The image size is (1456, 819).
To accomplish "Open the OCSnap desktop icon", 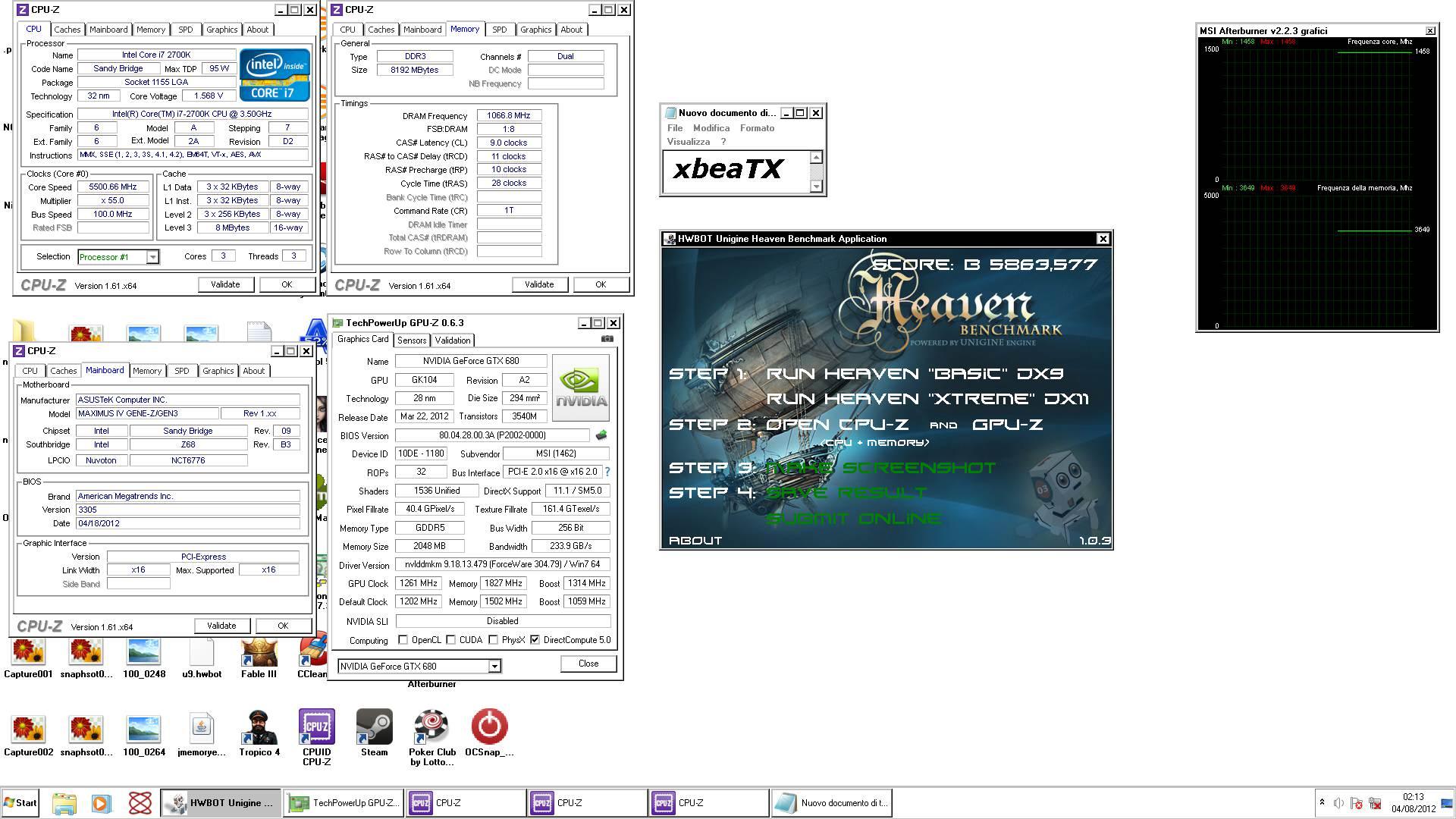I will click(x=489, y=733).
